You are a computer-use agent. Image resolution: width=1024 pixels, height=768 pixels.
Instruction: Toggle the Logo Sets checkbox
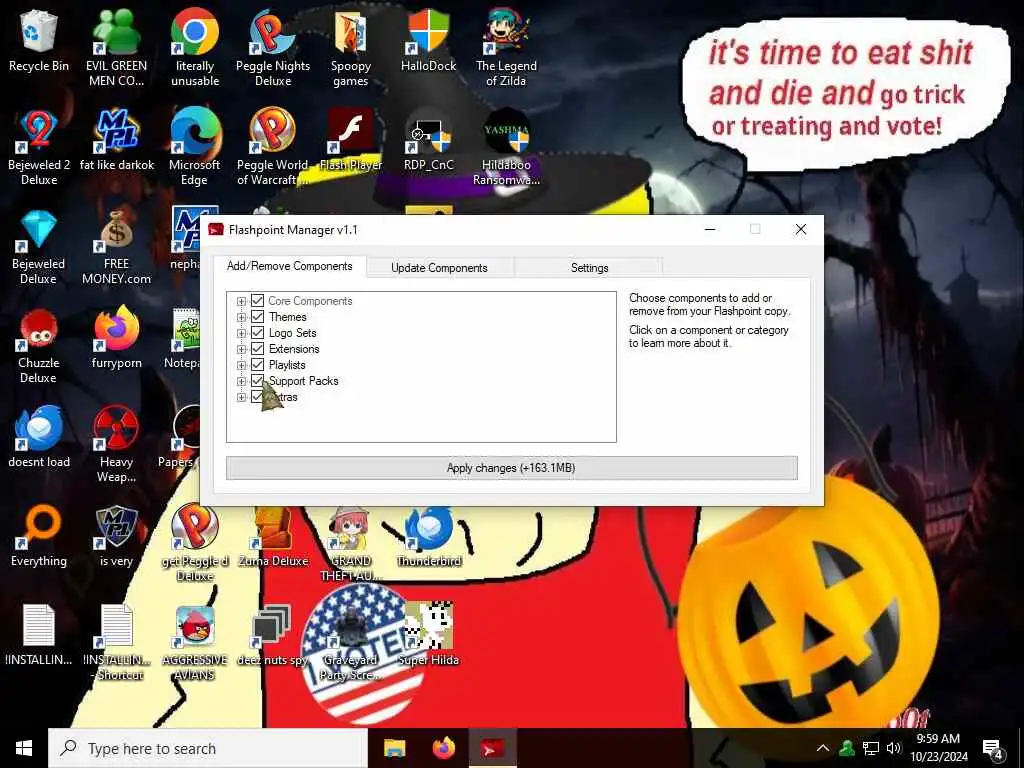click(x=257, y=332)
